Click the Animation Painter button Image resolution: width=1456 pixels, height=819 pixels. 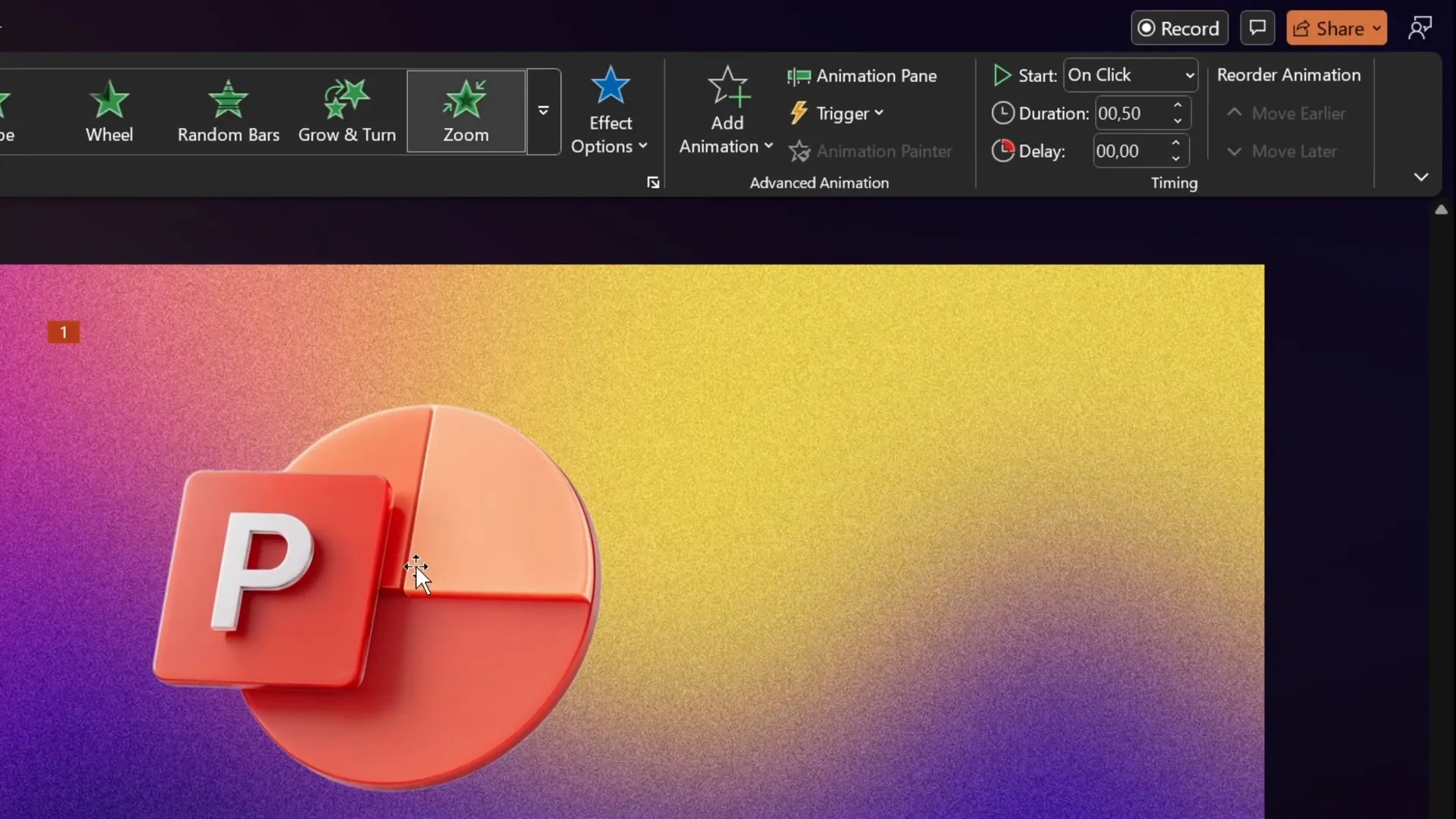click(x=870, y=151)
